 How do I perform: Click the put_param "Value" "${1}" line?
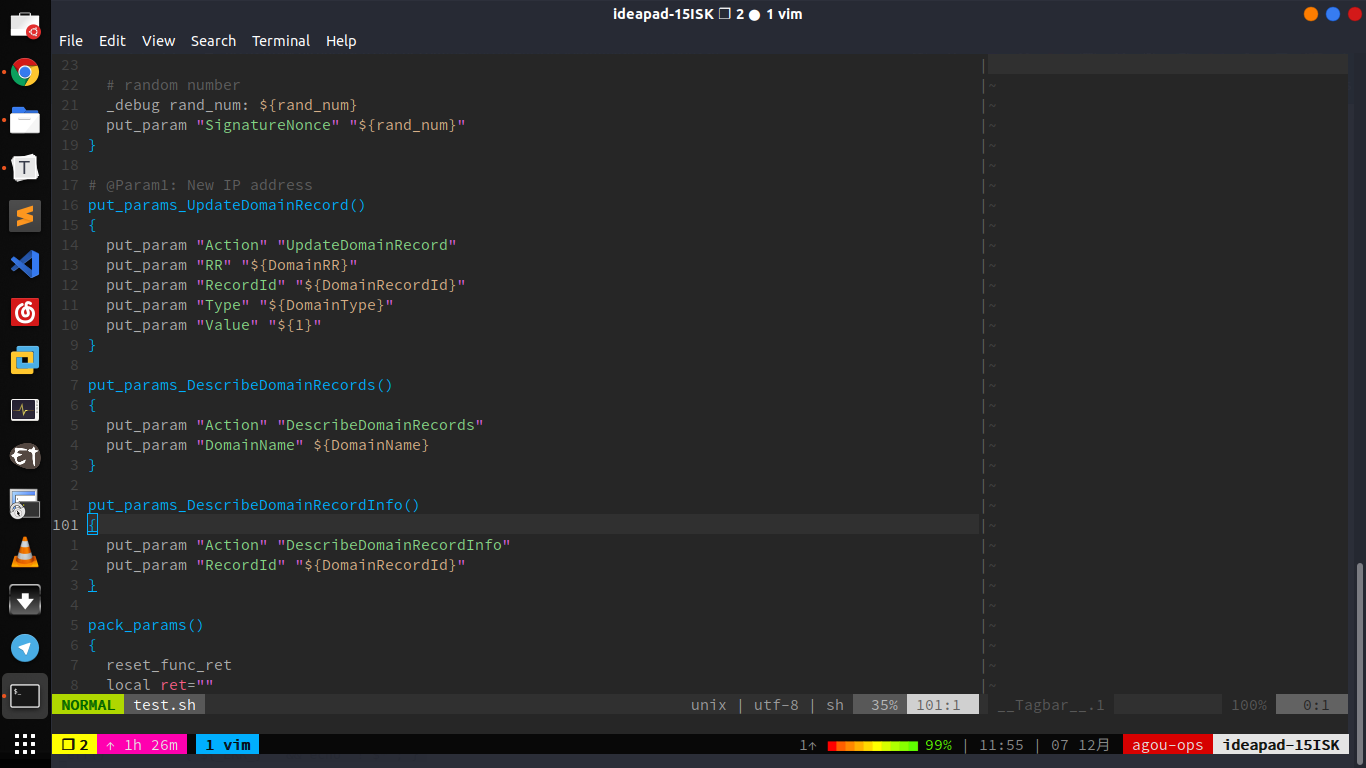coord(214,325)
